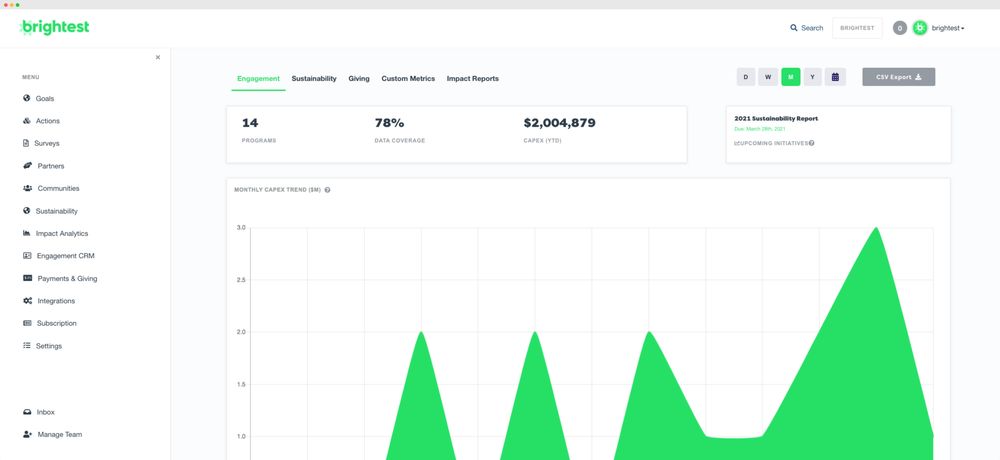This screenshot has width=1000, height=460.
Task: Click the green Due March date text
Action: point(760,129)
